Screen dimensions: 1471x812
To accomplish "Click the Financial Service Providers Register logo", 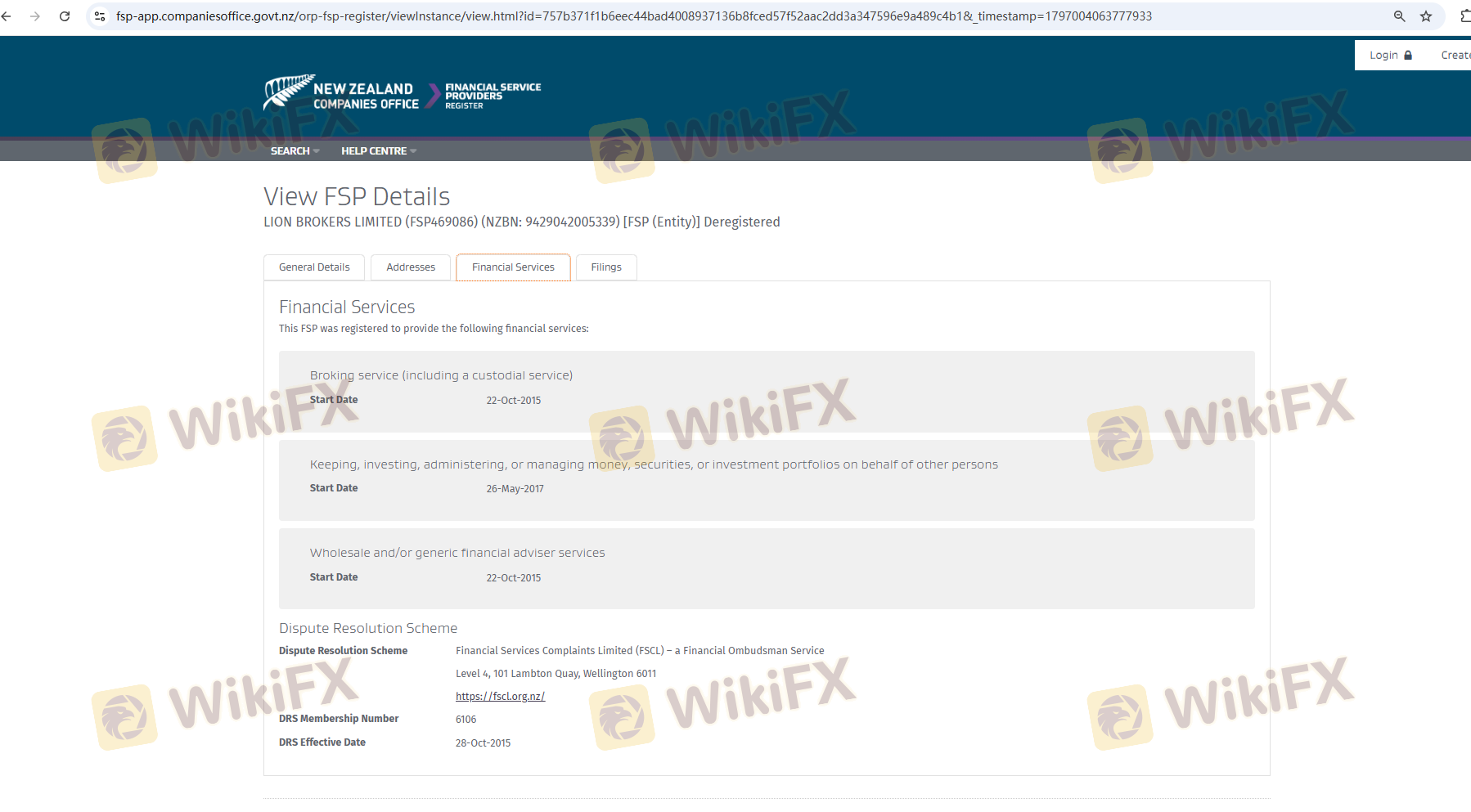I will (x=493, y=96).
